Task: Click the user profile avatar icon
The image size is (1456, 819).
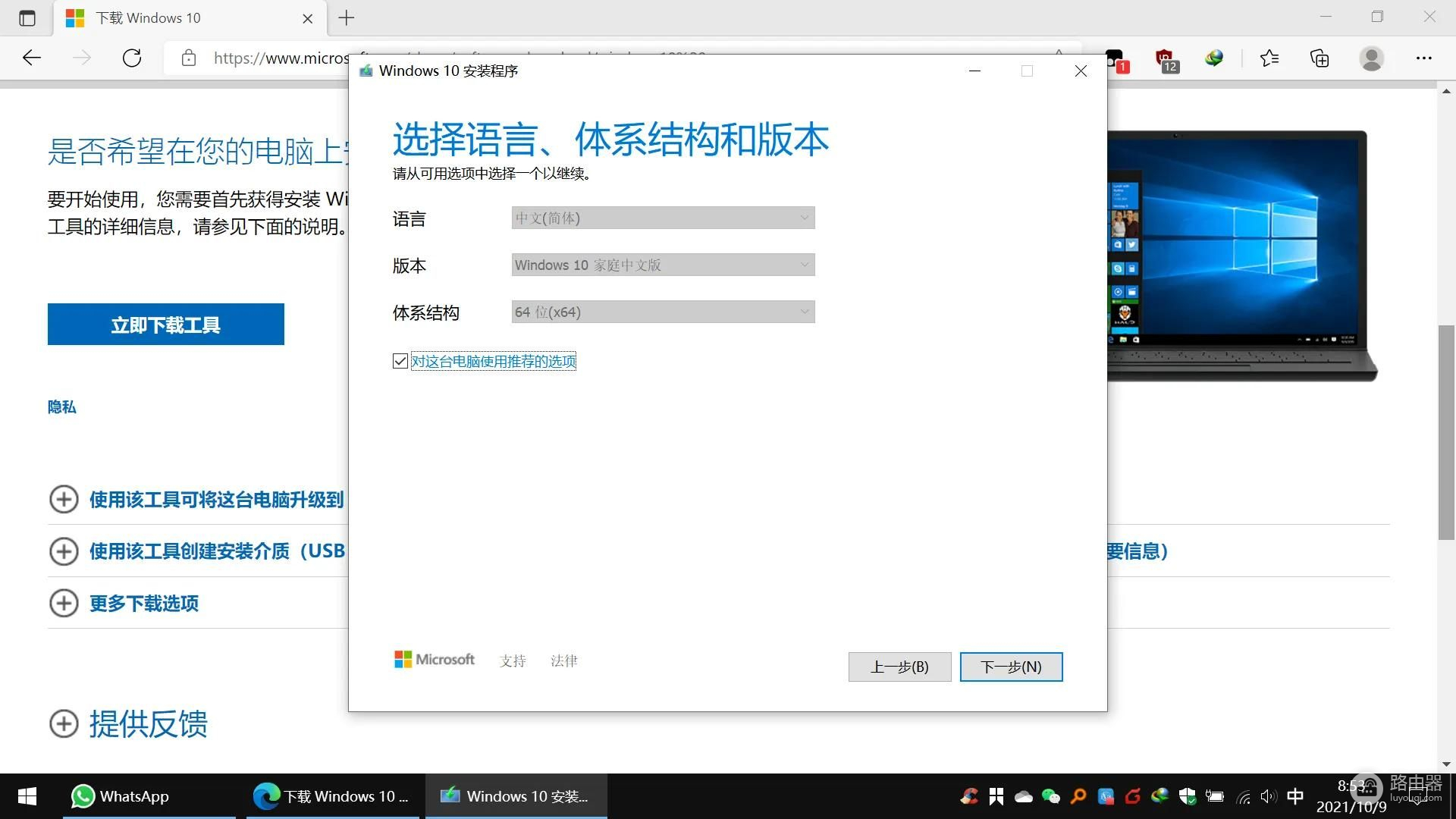Action: 1371,58
